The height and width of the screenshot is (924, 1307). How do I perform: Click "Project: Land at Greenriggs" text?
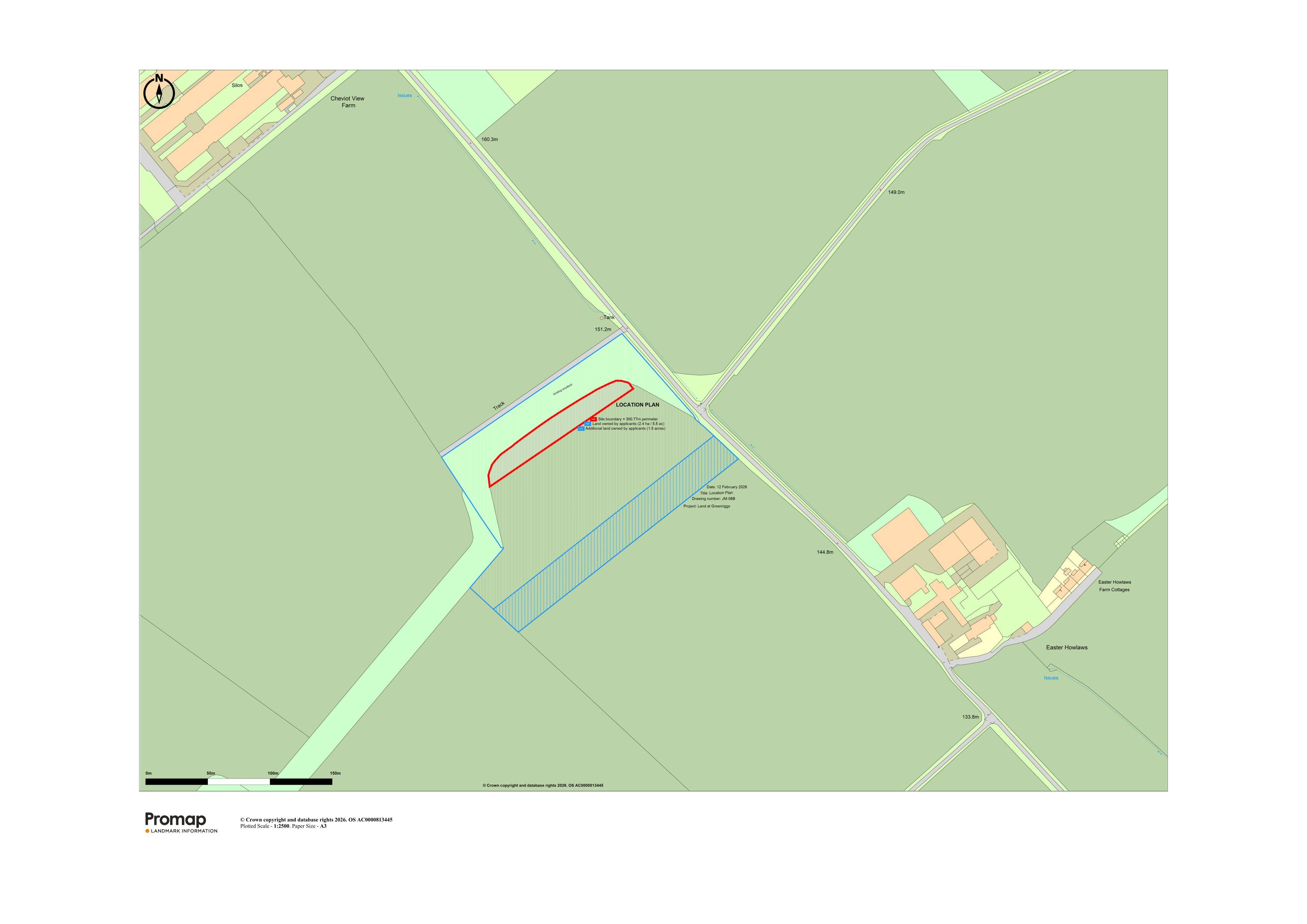tap(707, 506)
